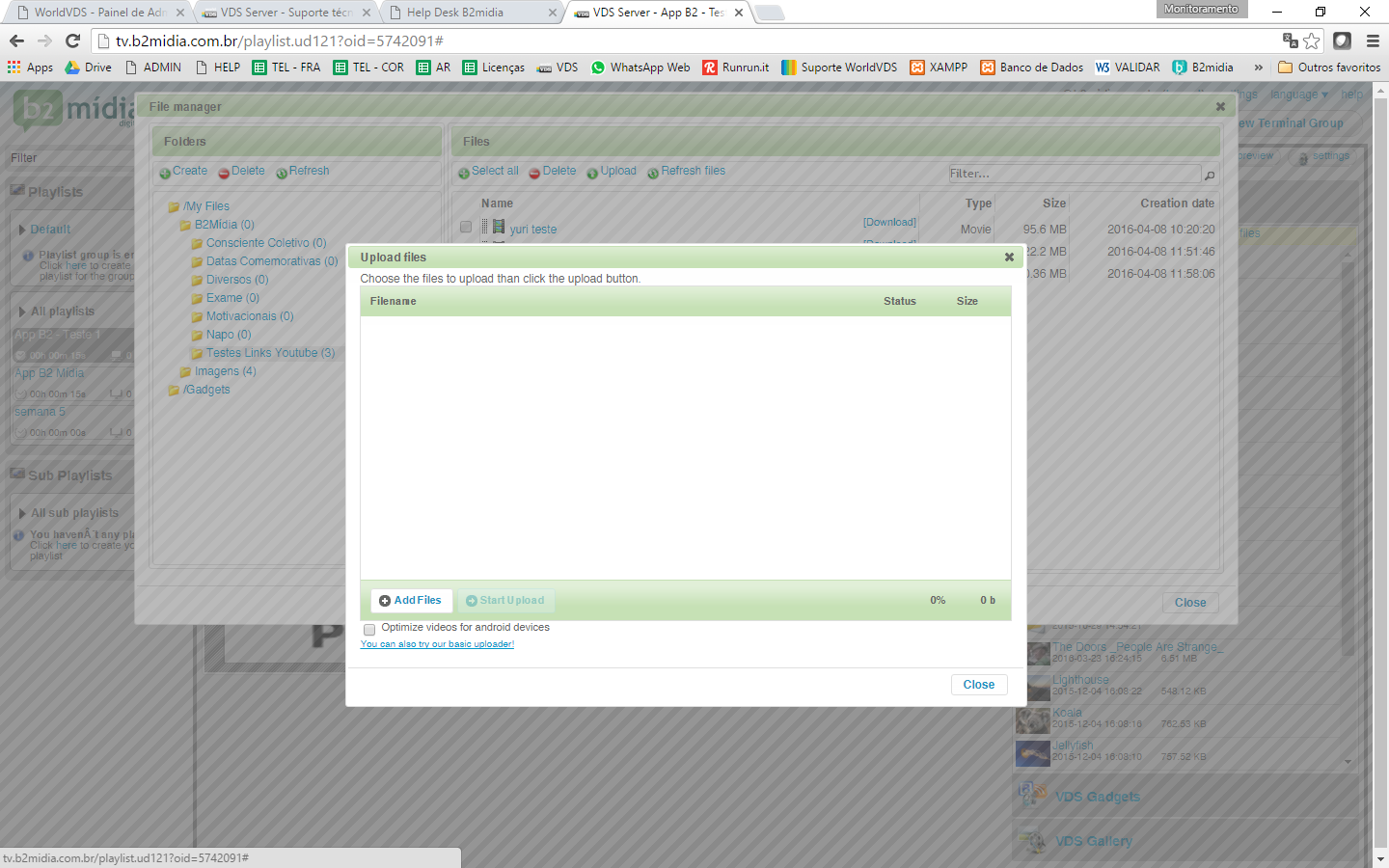Open the VALIDAR bookmark
The image size is (1389, 868).
(1127, 68)
